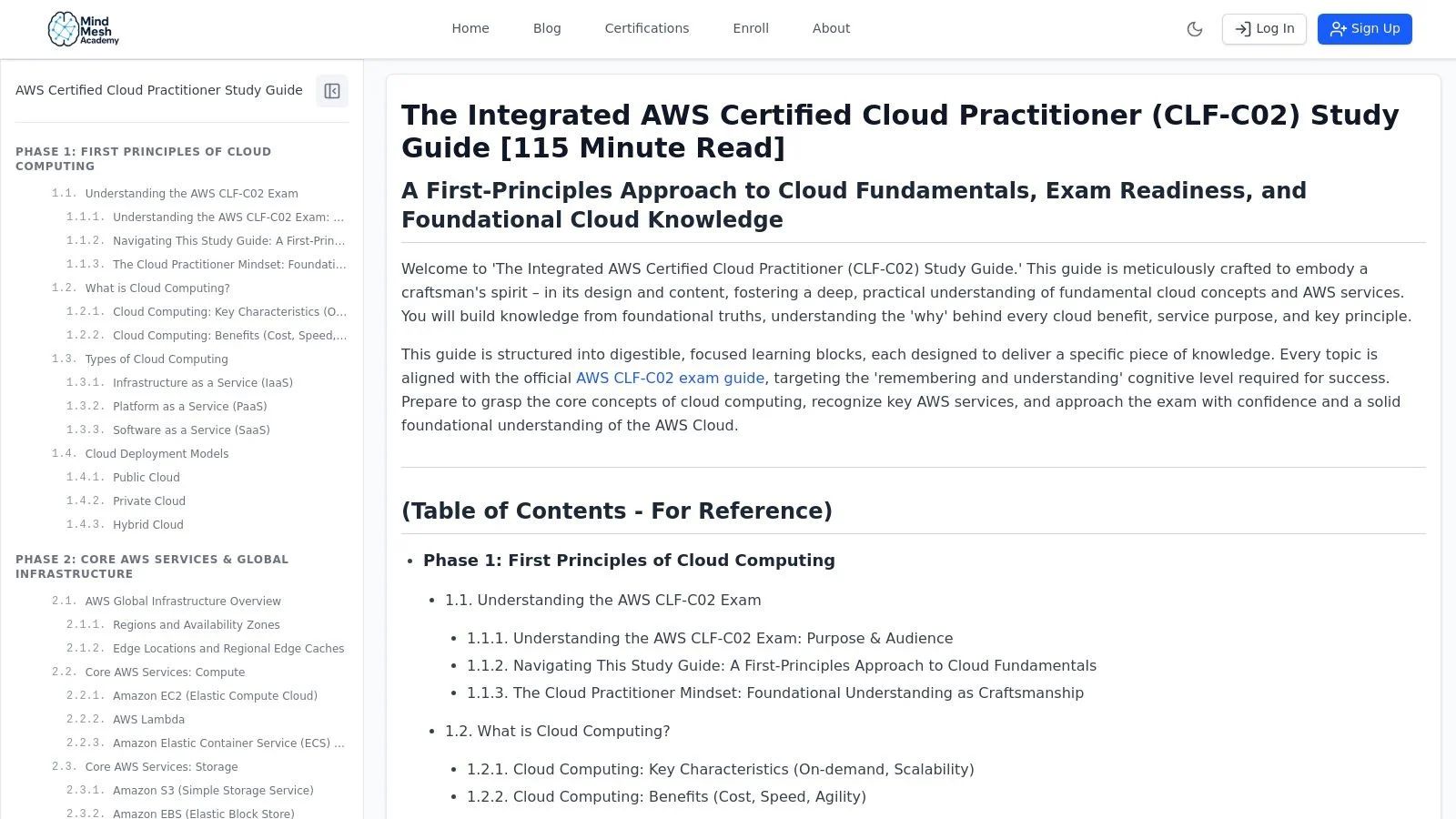Select sidebar 1.3 Types of Cloud Computing
Screen dimensions: 1456x819
click(x=157, y=359)
